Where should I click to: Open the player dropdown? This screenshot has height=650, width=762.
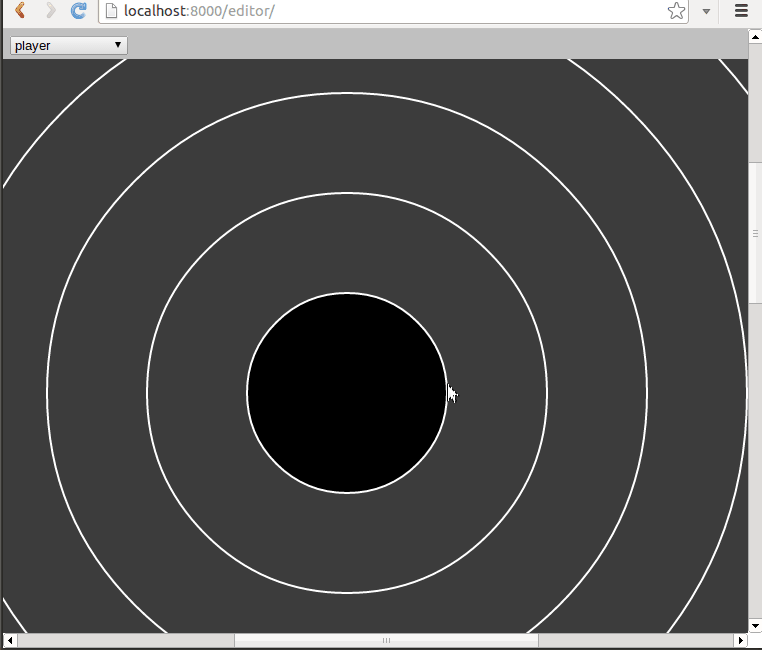[x=69, y=45]
